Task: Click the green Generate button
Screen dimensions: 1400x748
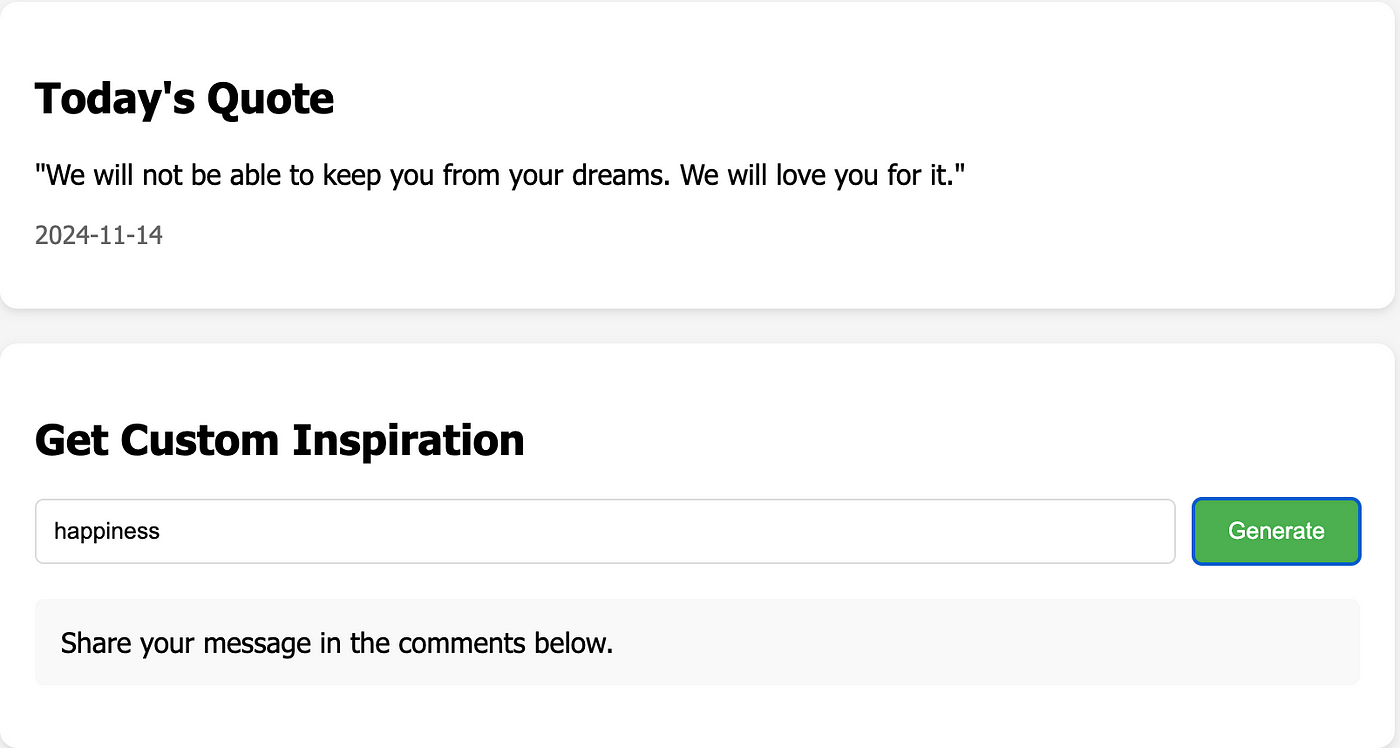Action: click(1276, 531)
